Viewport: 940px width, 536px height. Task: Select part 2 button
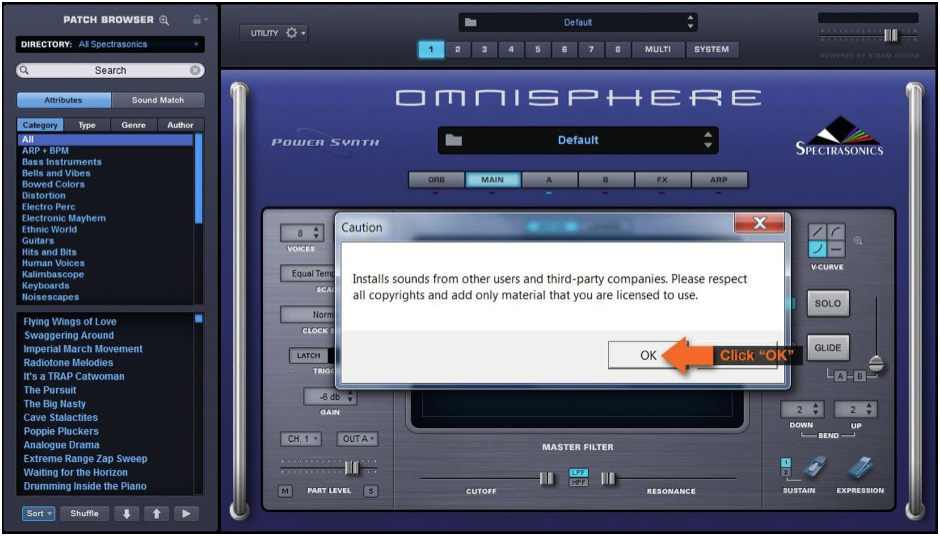457,50
